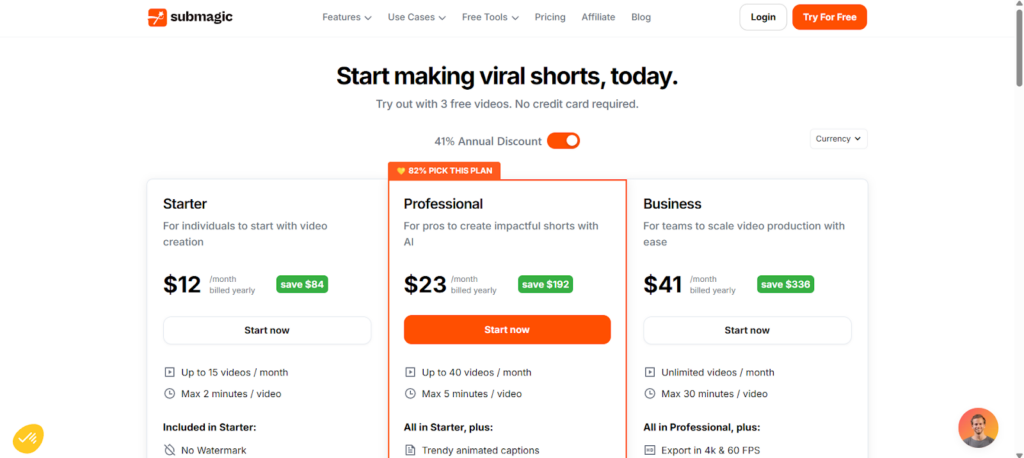Click the Export in 4k HD icon
The width and height of the screenshot is (1024, 458).
pyautogui.click(x=650, y=450)
